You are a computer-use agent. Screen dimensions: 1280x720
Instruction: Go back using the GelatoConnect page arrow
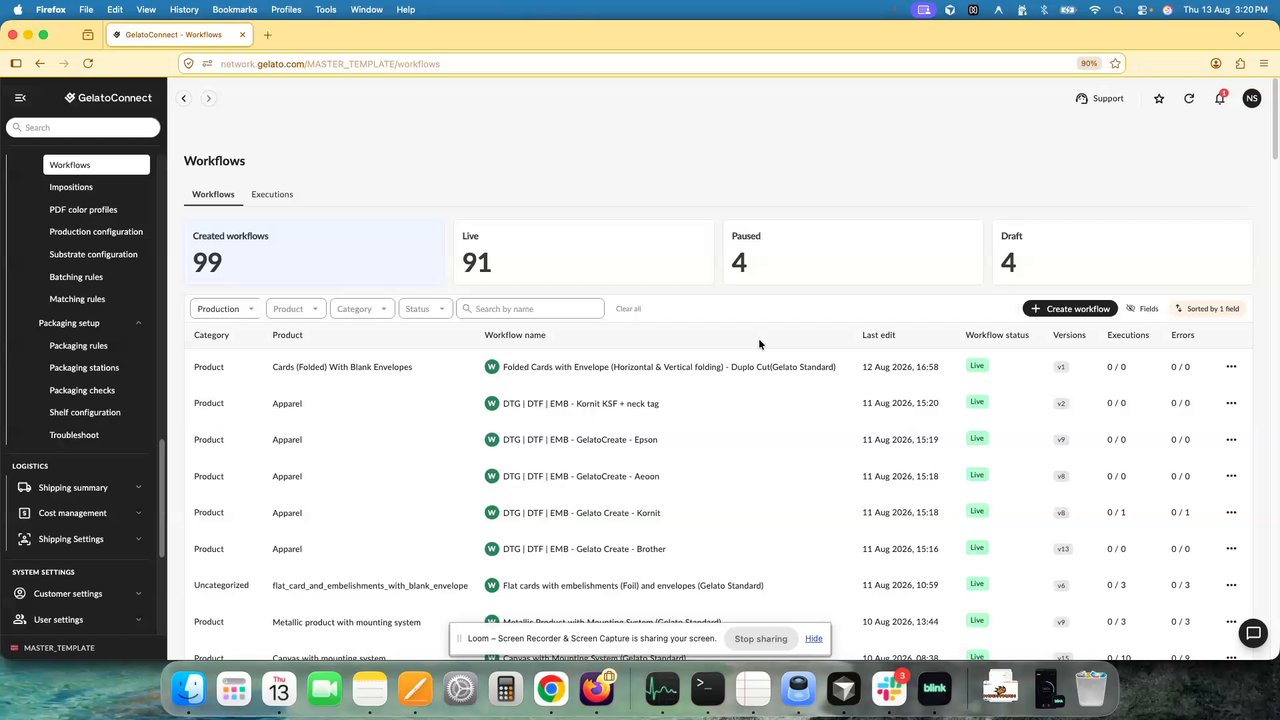[184, 98]
